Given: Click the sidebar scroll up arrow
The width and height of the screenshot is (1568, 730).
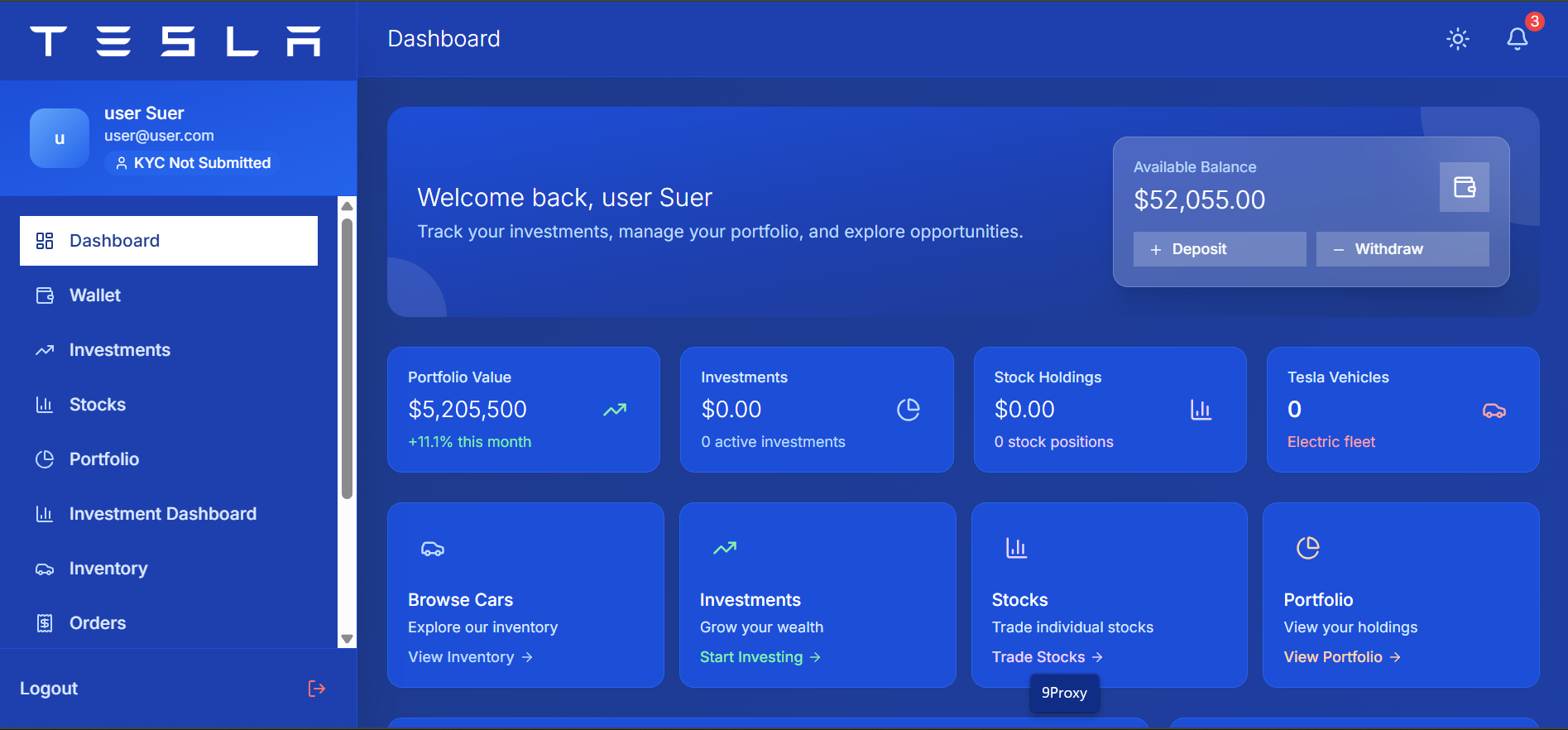Looking at the screenshot, I should pyautogui.click(x=348, y=206).
